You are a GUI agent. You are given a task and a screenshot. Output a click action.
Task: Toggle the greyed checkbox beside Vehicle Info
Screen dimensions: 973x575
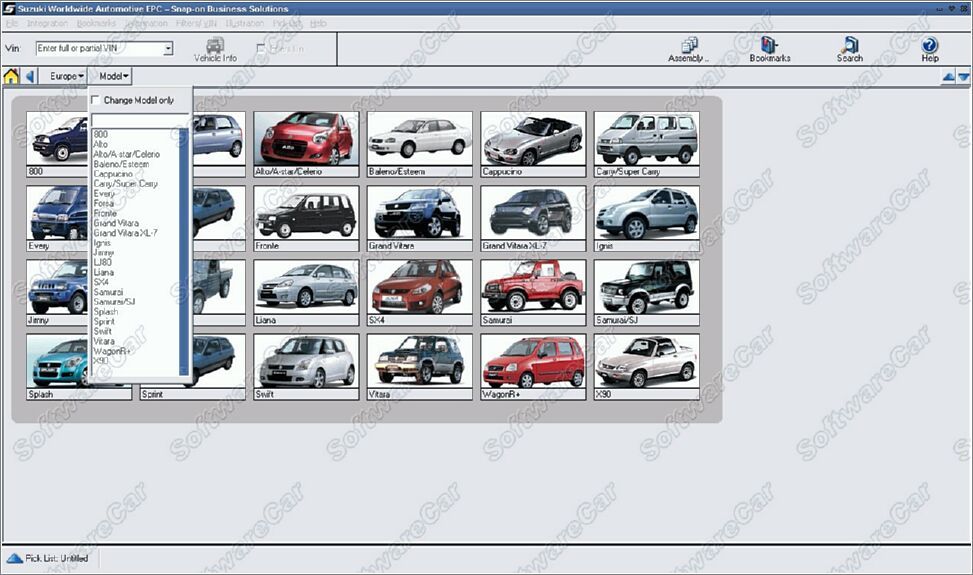[261, 48]
